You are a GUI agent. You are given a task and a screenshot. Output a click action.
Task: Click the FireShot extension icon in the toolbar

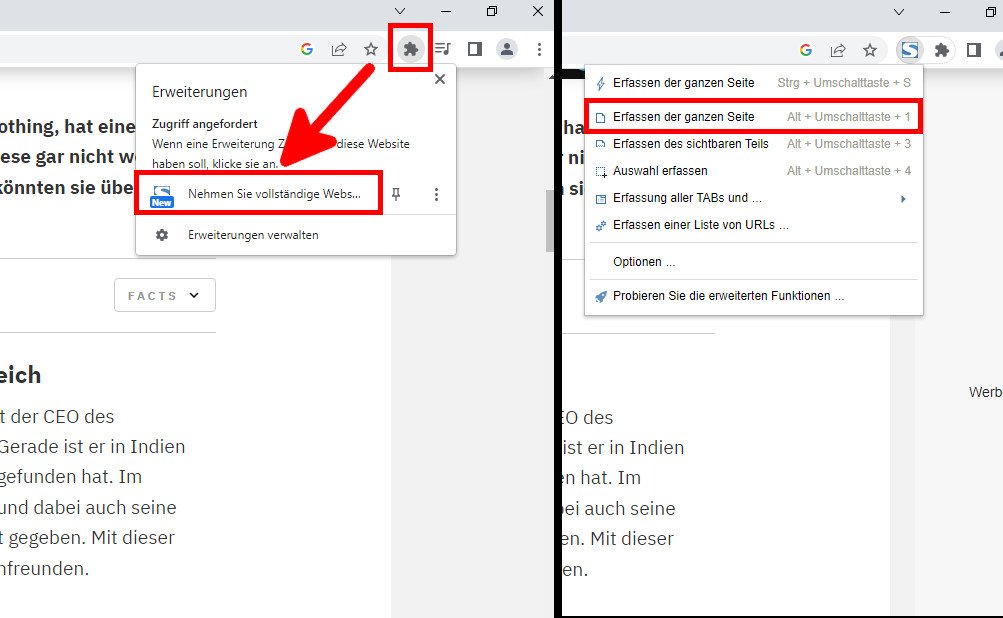coord(910,48)
